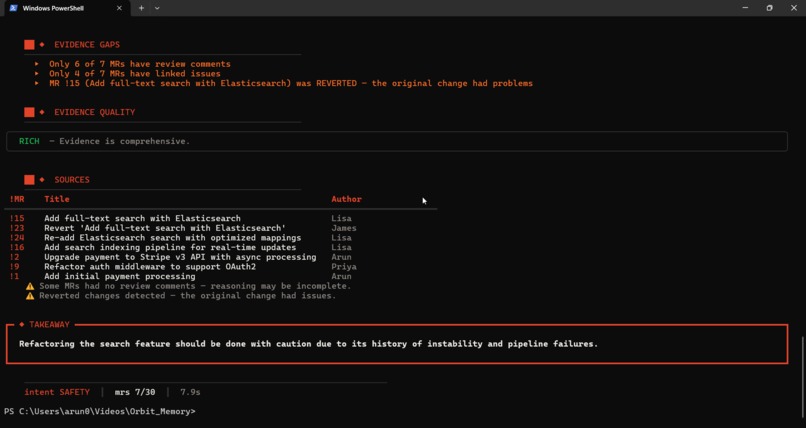This screenshot has width=806, height=428.
Task: Click the TAKEAWAY box label
Action: point(49,325)
